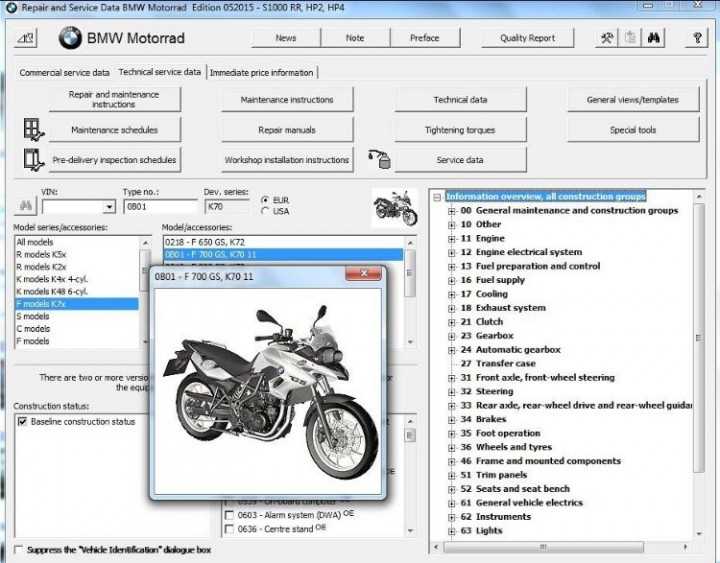Click Technical data button
This screenshot has height=563, width=720.
coord(460,99)
